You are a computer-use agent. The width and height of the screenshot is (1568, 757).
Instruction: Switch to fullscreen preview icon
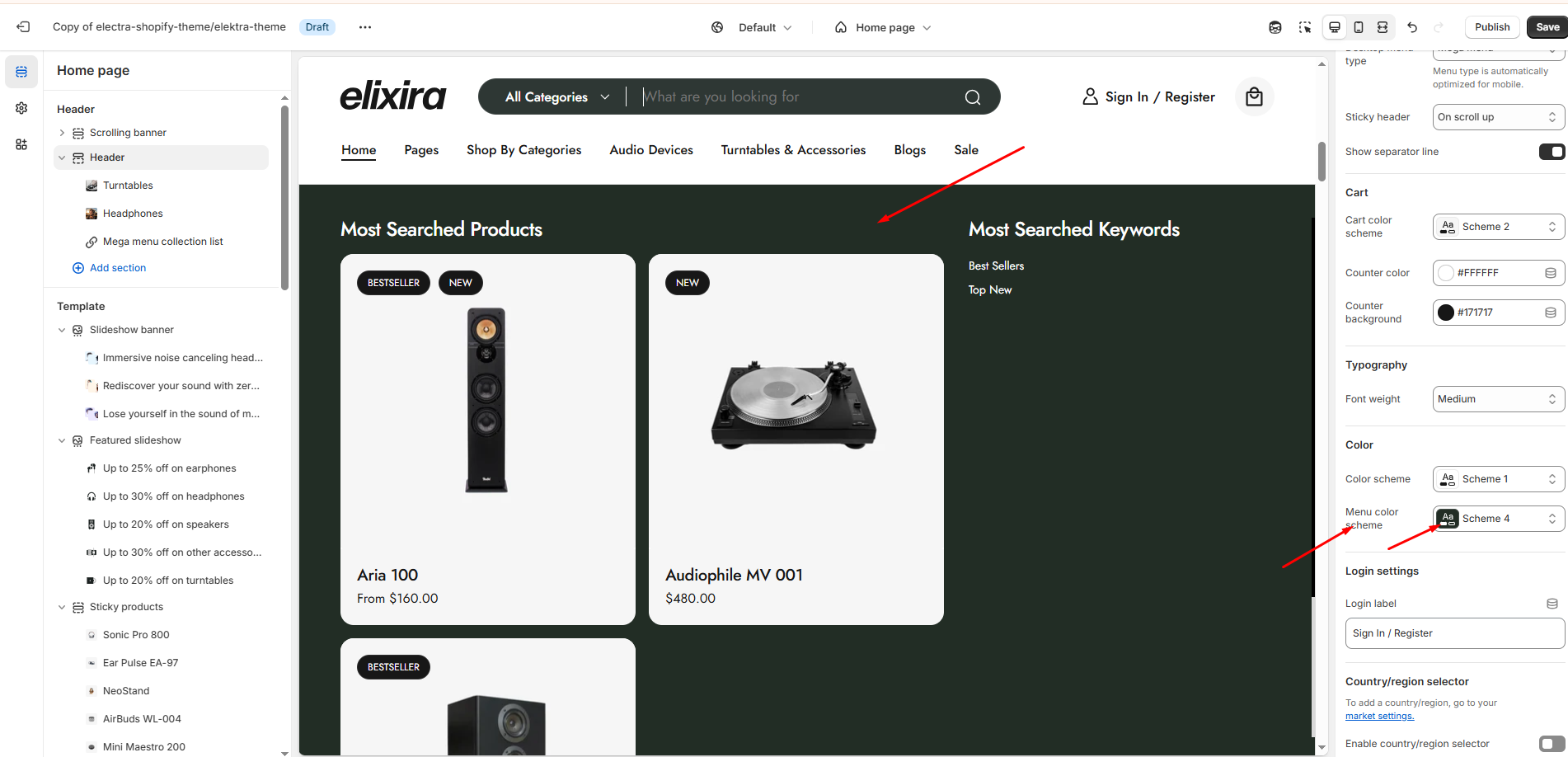pos(1383,27)
